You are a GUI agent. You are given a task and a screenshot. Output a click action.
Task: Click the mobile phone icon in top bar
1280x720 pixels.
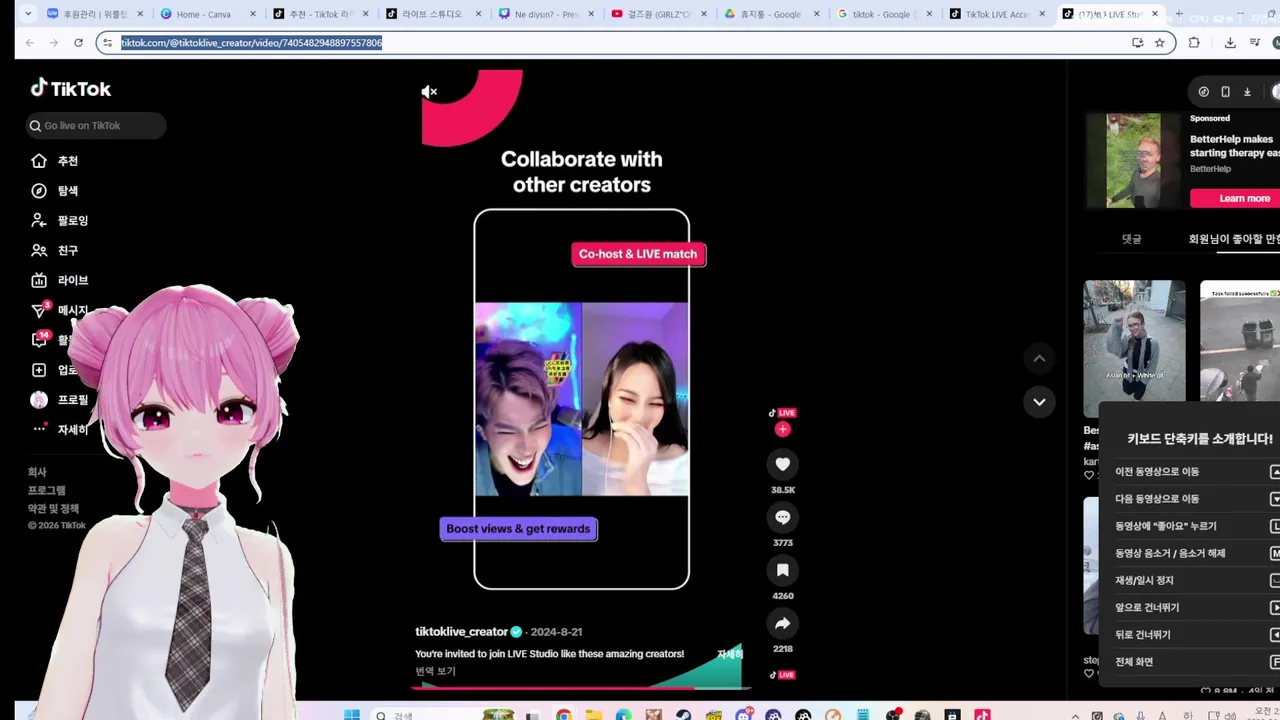pos(1225,91)
